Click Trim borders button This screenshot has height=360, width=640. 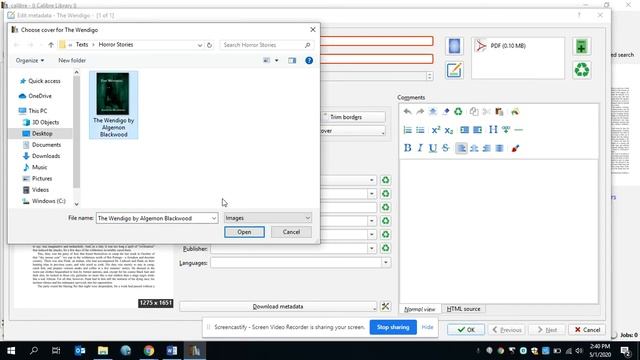tap(353, 117)
